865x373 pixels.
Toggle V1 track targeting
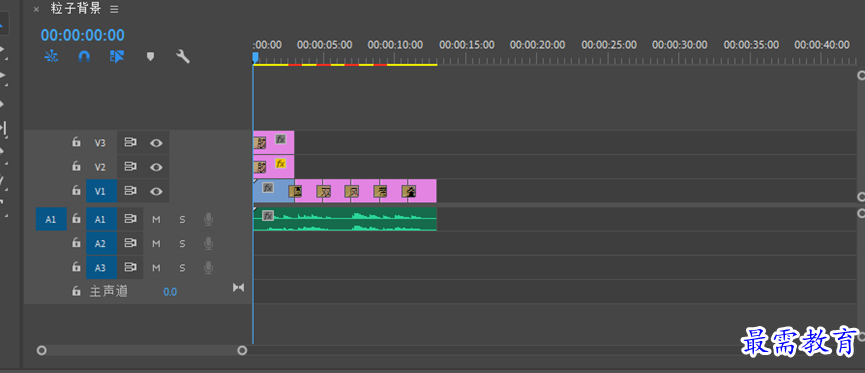(101, 191)
